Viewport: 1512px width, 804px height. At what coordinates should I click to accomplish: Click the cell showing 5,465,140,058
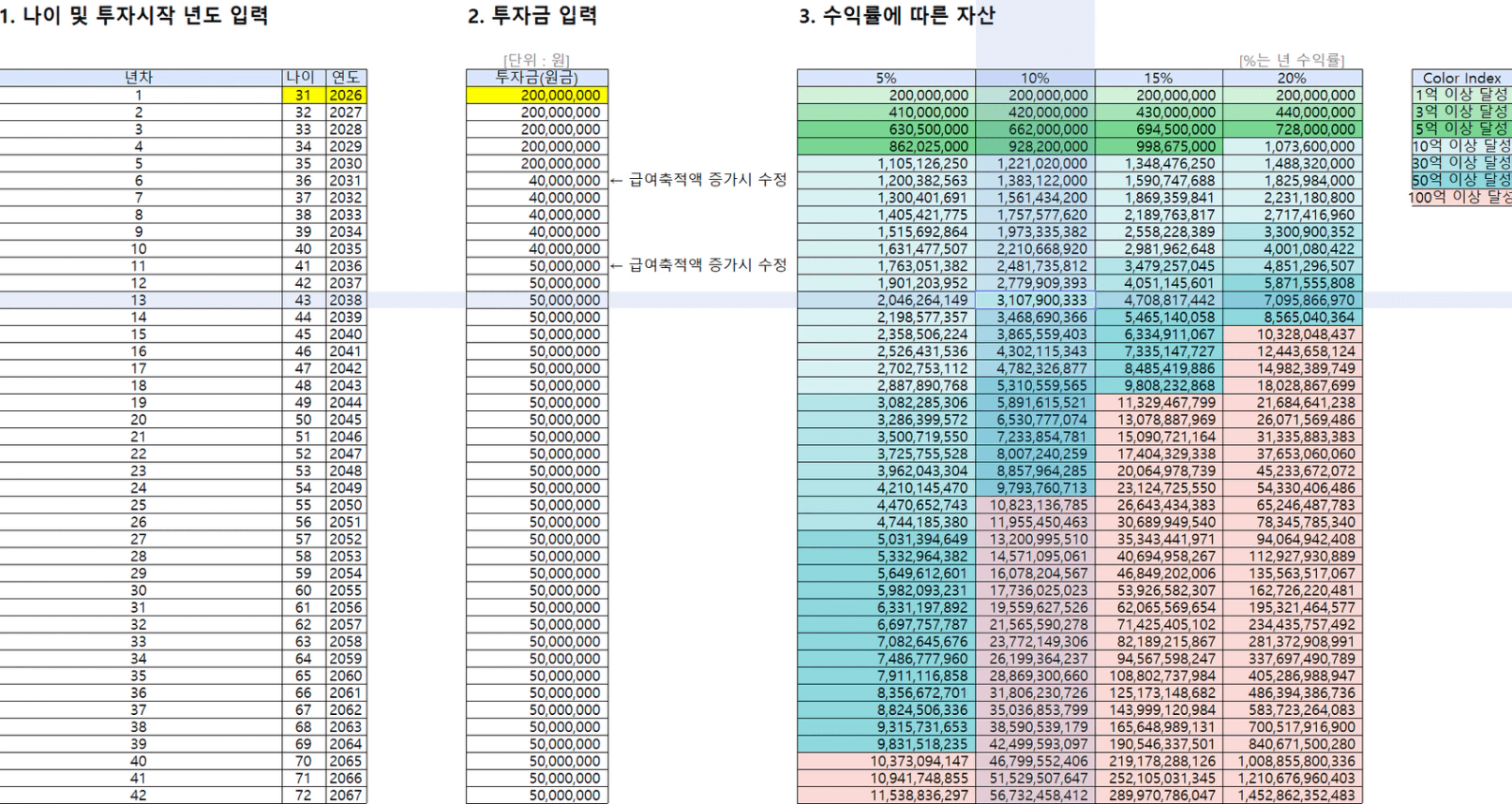click(x=1159, y=317)
